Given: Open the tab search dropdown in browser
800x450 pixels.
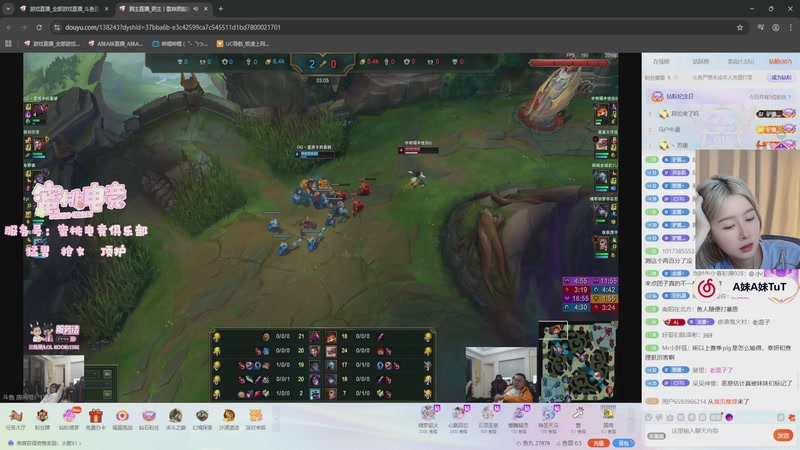Looking at the screenshot, I should point(8,9).
